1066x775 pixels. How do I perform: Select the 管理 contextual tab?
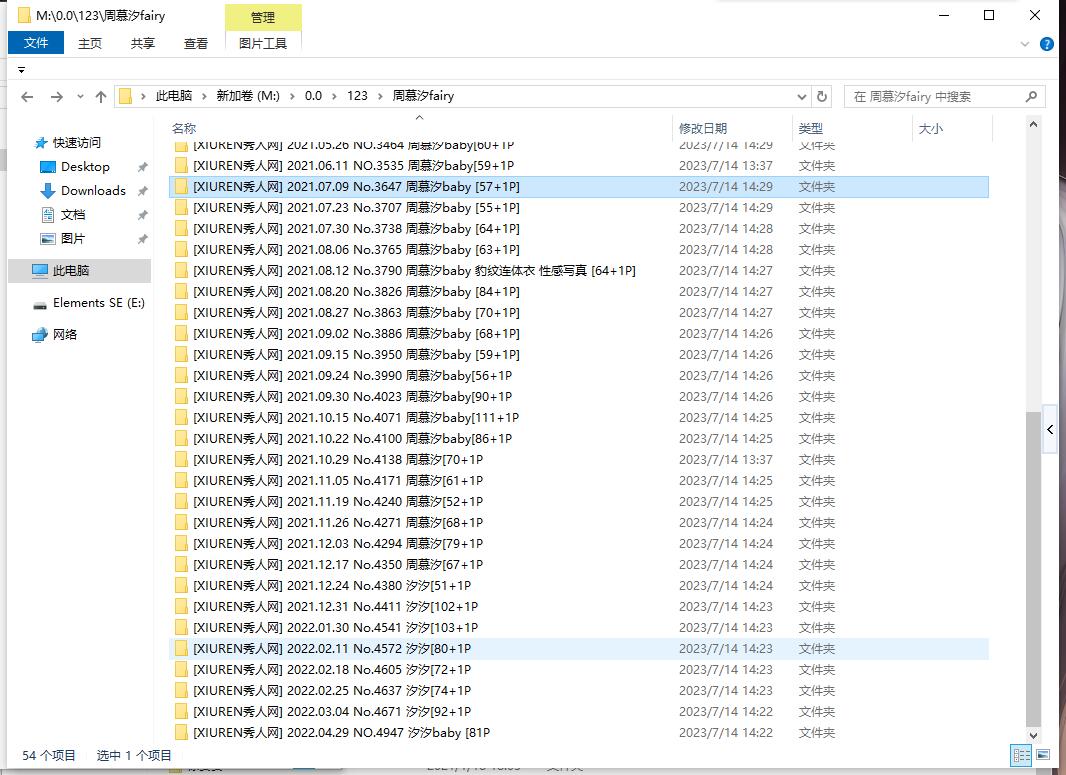pos(263,18)
